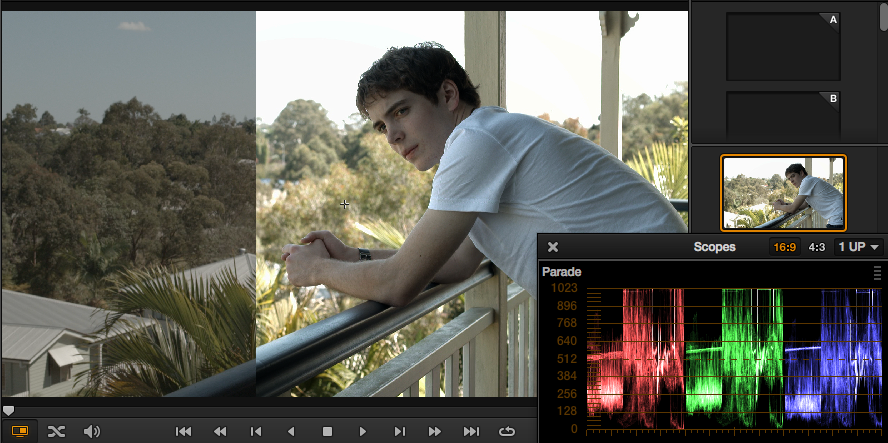Select the highlighted clip thumbnail
Image resolution: width=888 pixels, height=443 pixels.
(x=783, y=193)
